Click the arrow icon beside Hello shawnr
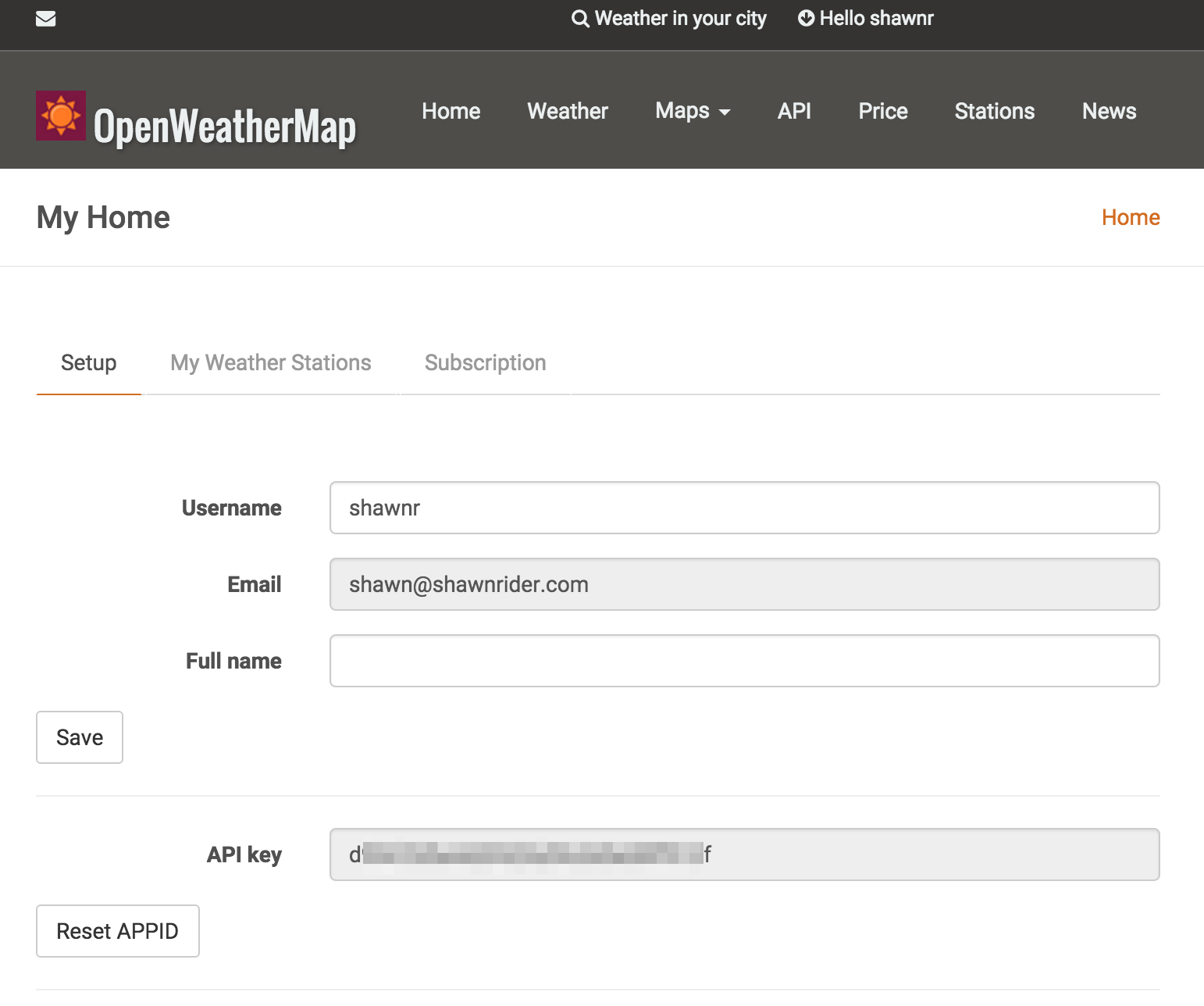 (806, 19)
